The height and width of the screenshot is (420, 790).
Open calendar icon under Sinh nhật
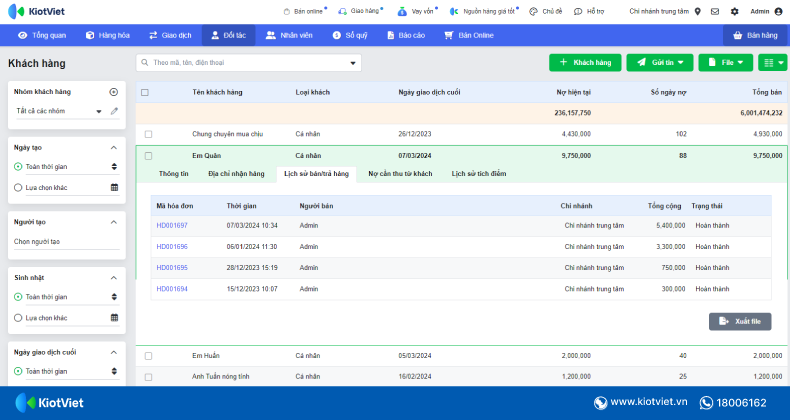(114, 318)
